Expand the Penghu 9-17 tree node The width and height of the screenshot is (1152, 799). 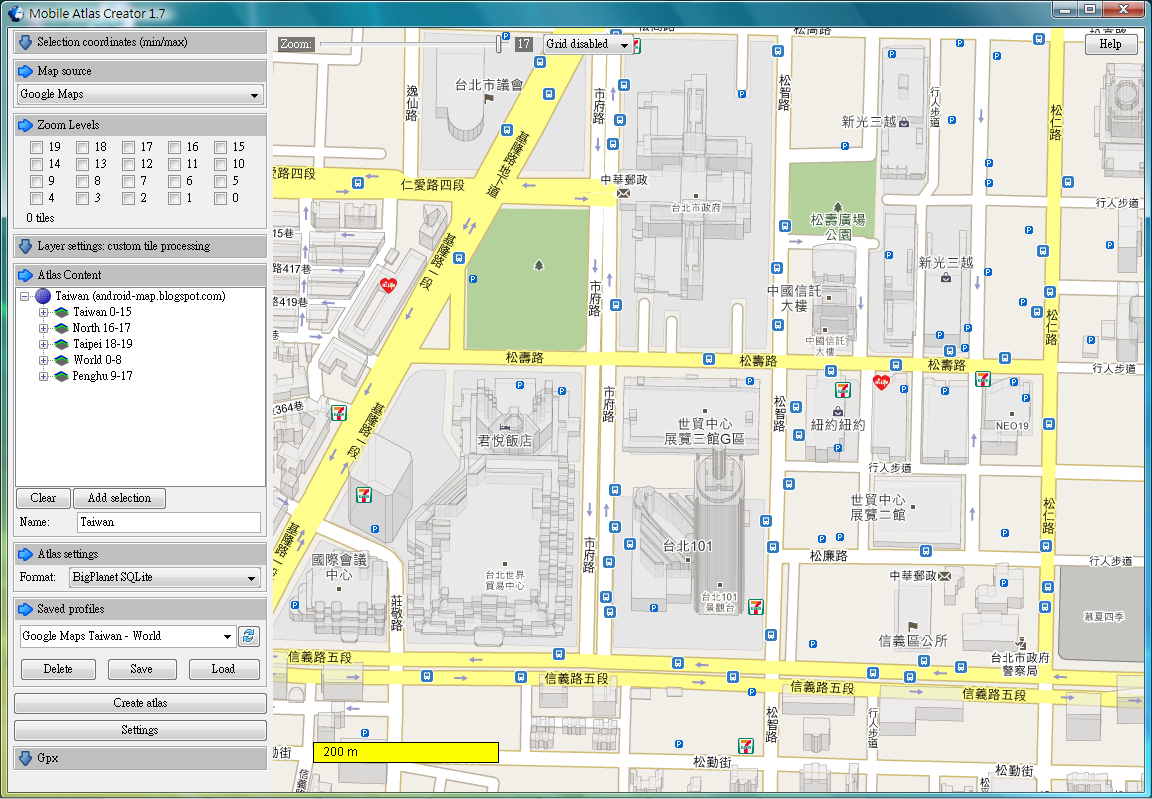point(43,377)
